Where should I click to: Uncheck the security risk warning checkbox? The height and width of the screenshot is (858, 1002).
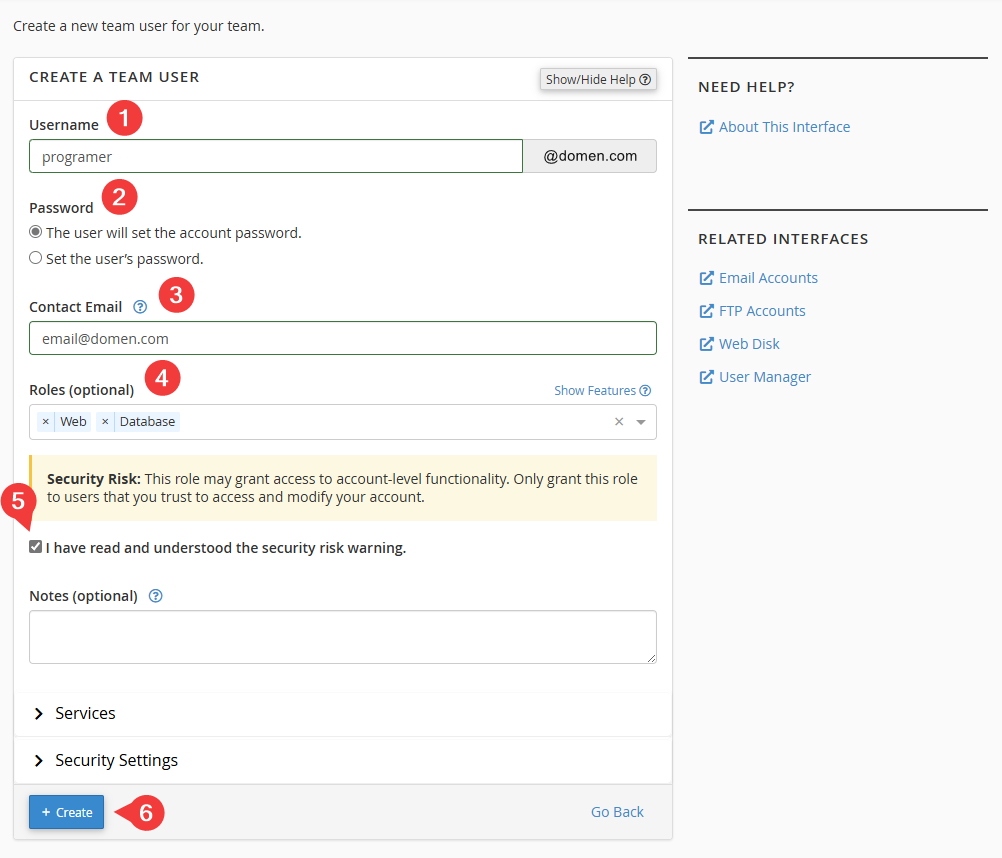36,547
